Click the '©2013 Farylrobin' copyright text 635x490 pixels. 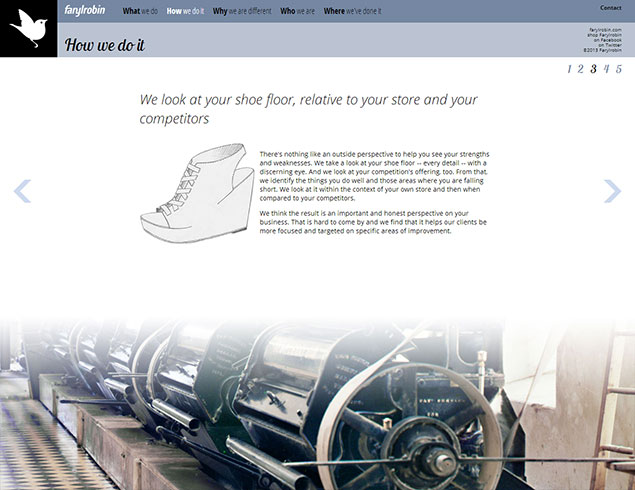pyautogui.click(x=603, y=50)
